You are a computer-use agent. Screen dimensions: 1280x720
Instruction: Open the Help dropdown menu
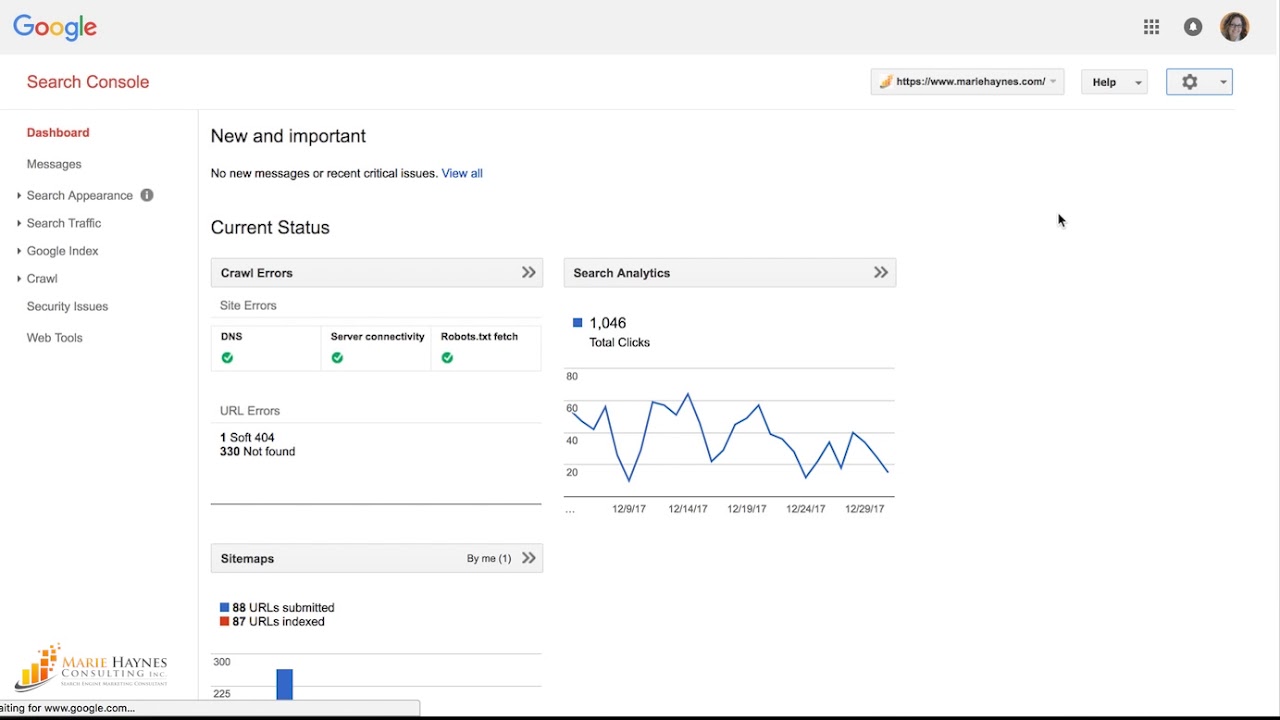click(x=1114, y=82)
